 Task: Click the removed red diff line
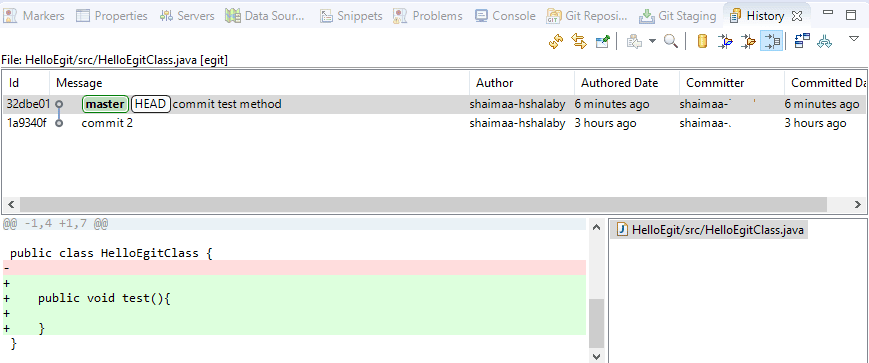point(294,268)
